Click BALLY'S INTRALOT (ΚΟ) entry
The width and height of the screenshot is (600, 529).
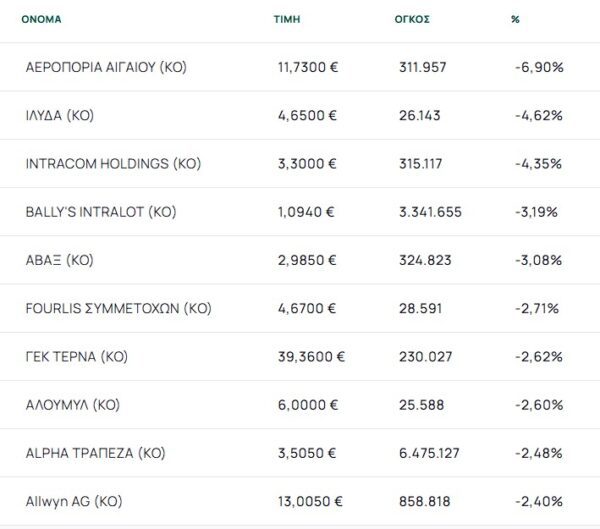(100, 212)
